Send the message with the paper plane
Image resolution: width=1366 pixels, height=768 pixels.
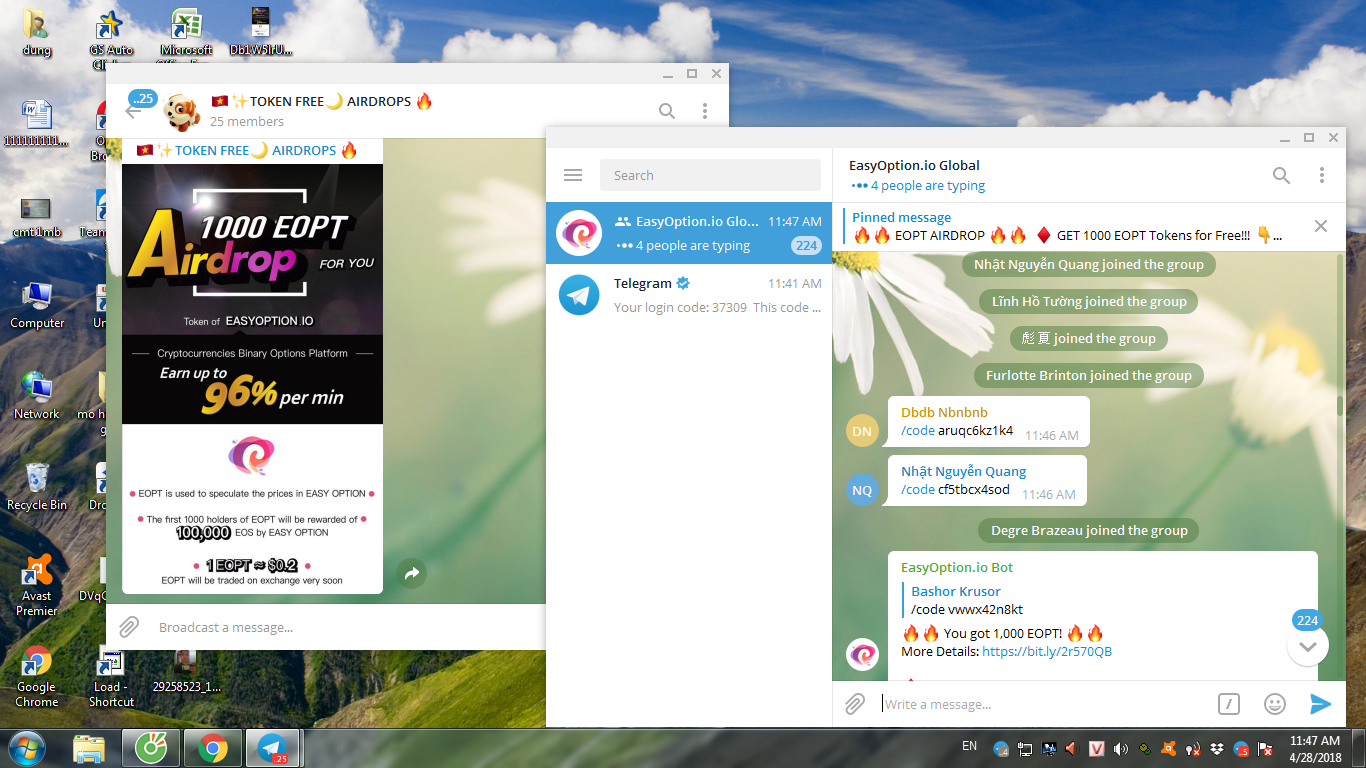tap(1321, 704)
